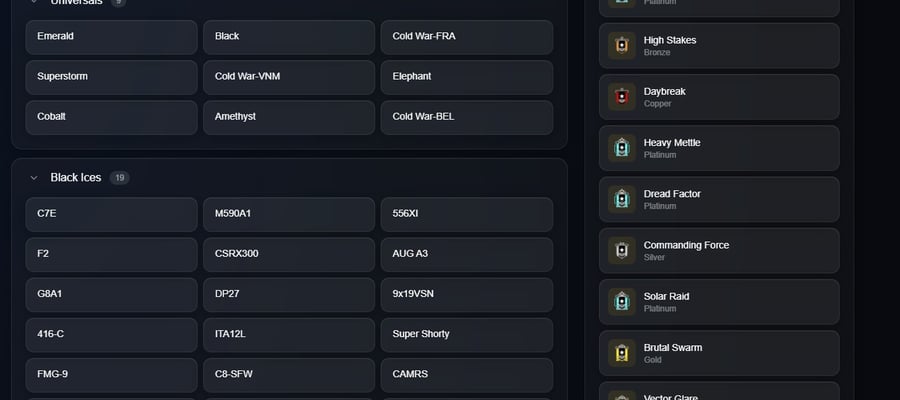Click the Commanding Force silver charm icon
Screen dimensions: 900x400
[622, 250]
